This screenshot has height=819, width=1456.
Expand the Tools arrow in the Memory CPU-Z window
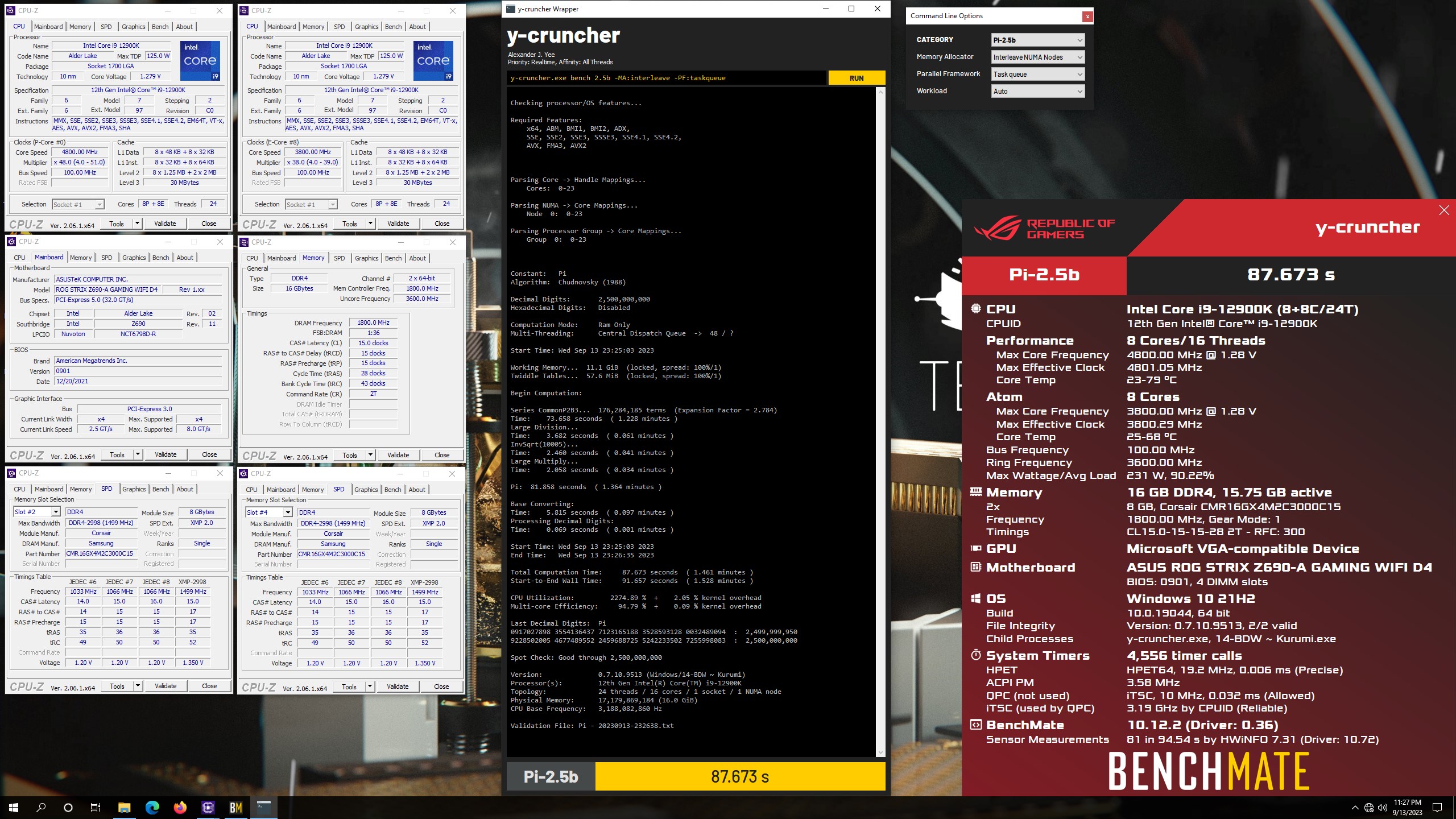(370, 455)
